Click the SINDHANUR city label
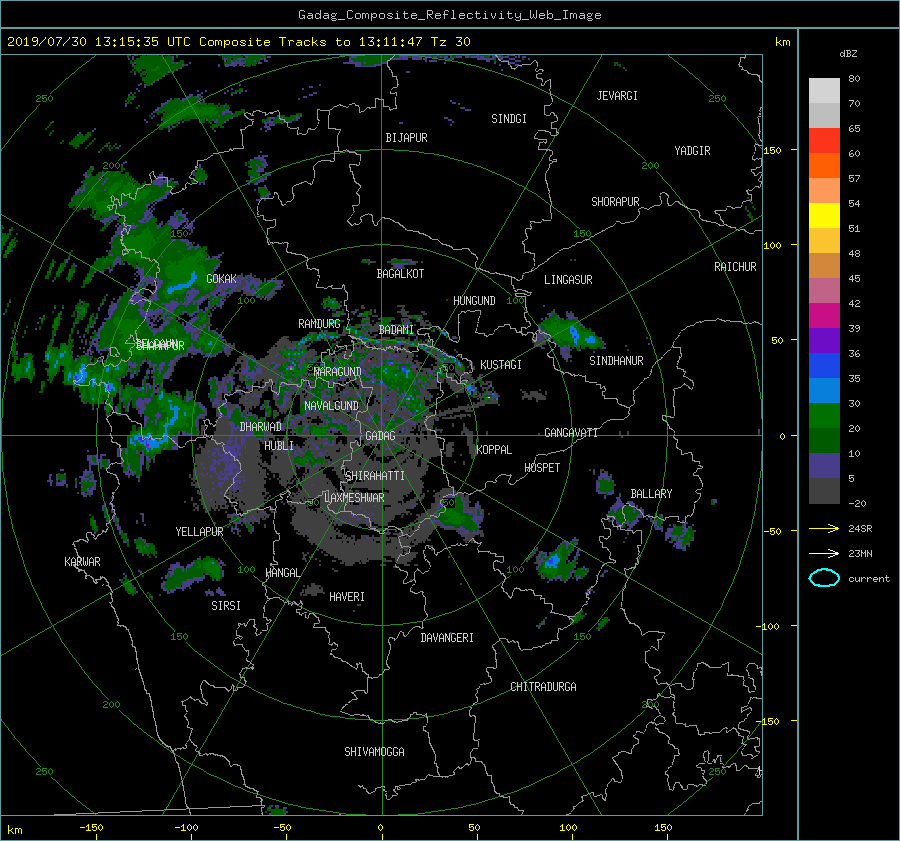The width and height of the screenshot is (900, 841). pyautogui.click(x=616, y=361)
